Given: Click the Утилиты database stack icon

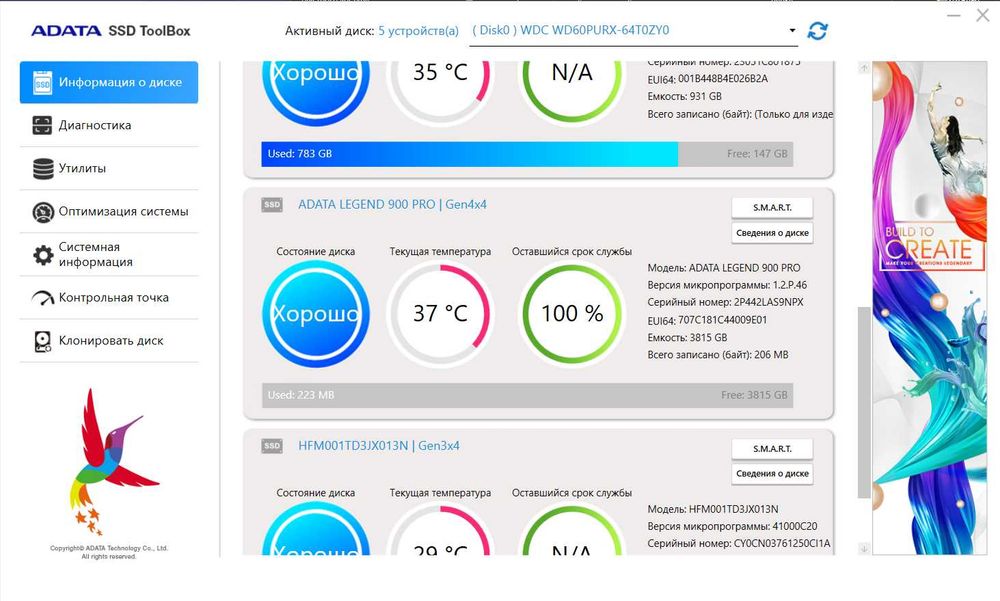Looking at the screenshot, I should 43,168.
